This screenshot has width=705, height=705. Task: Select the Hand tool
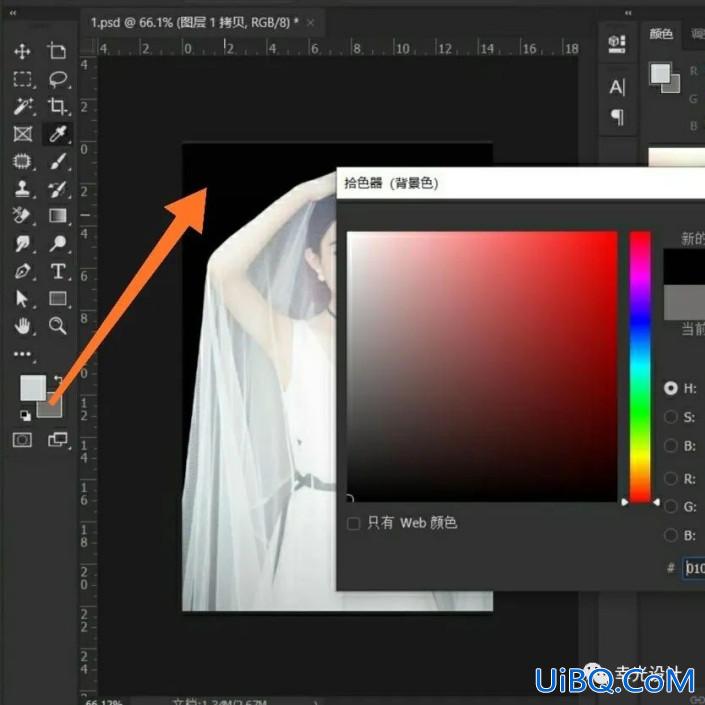click(22, 326)
